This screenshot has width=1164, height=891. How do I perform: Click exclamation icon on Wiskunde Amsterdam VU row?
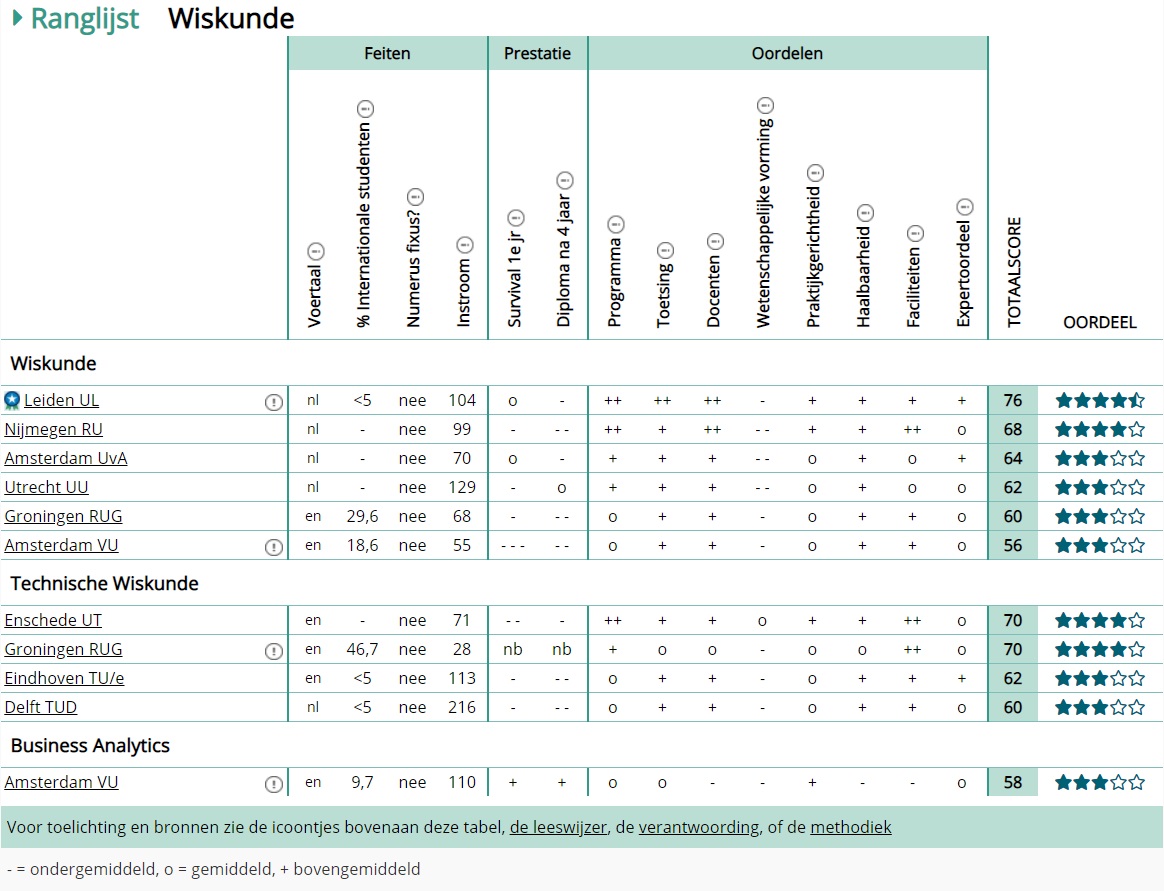pyautogui.click(x=274, y=547)
